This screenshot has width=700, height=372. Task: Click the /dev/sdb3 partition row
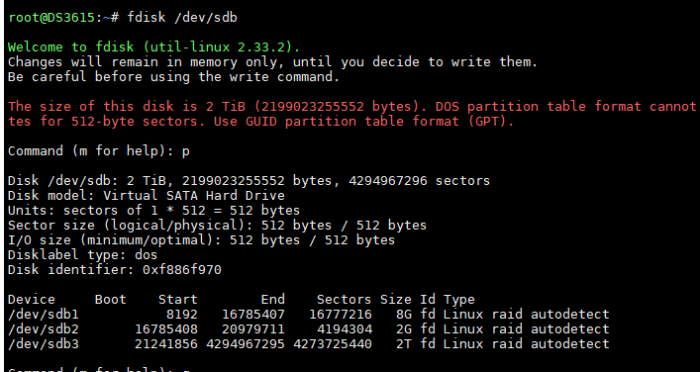pos(308,343)
